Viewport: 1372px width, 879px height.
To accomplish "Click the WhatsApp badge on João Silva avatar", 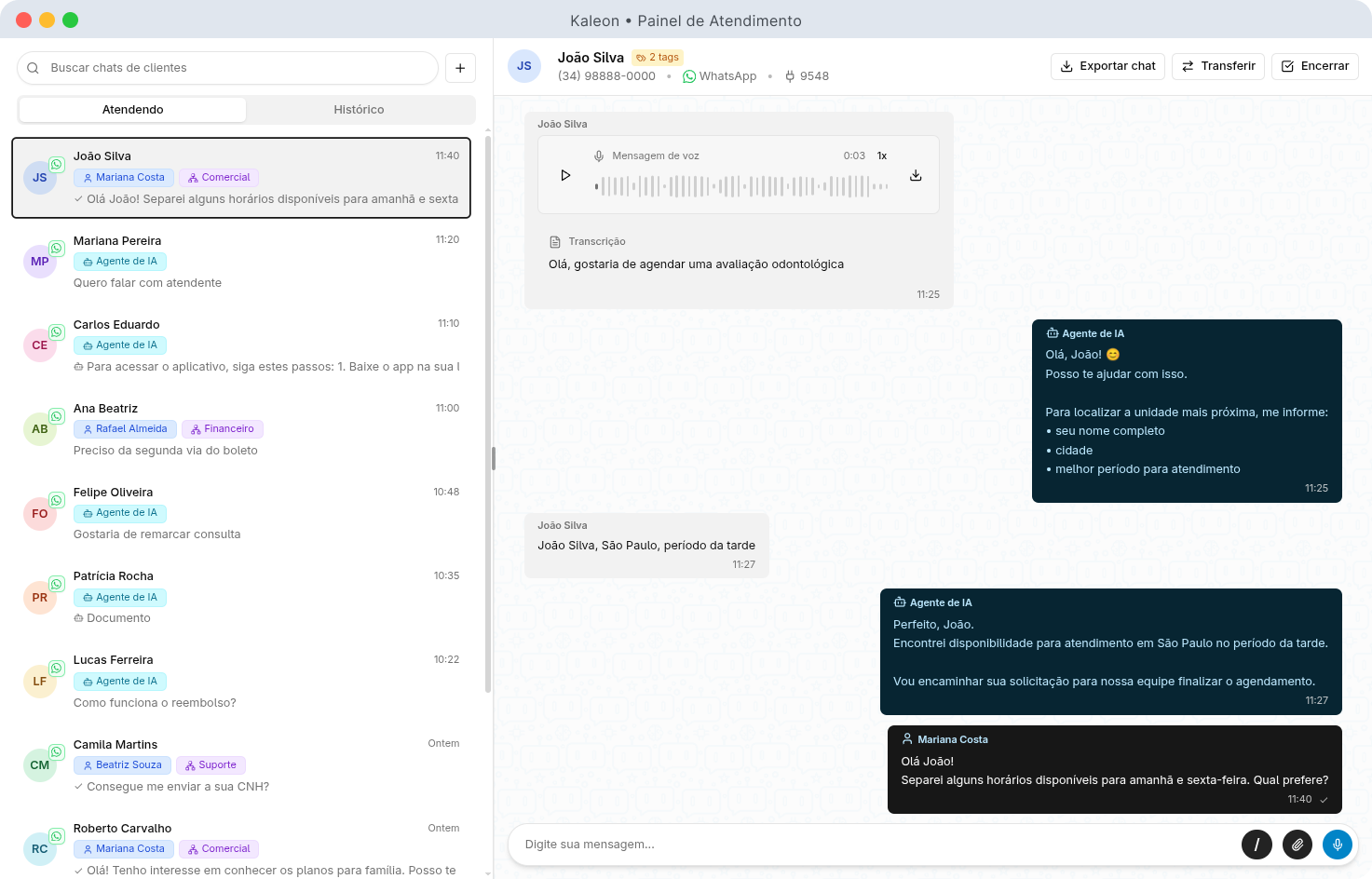I will pos(56,164).
